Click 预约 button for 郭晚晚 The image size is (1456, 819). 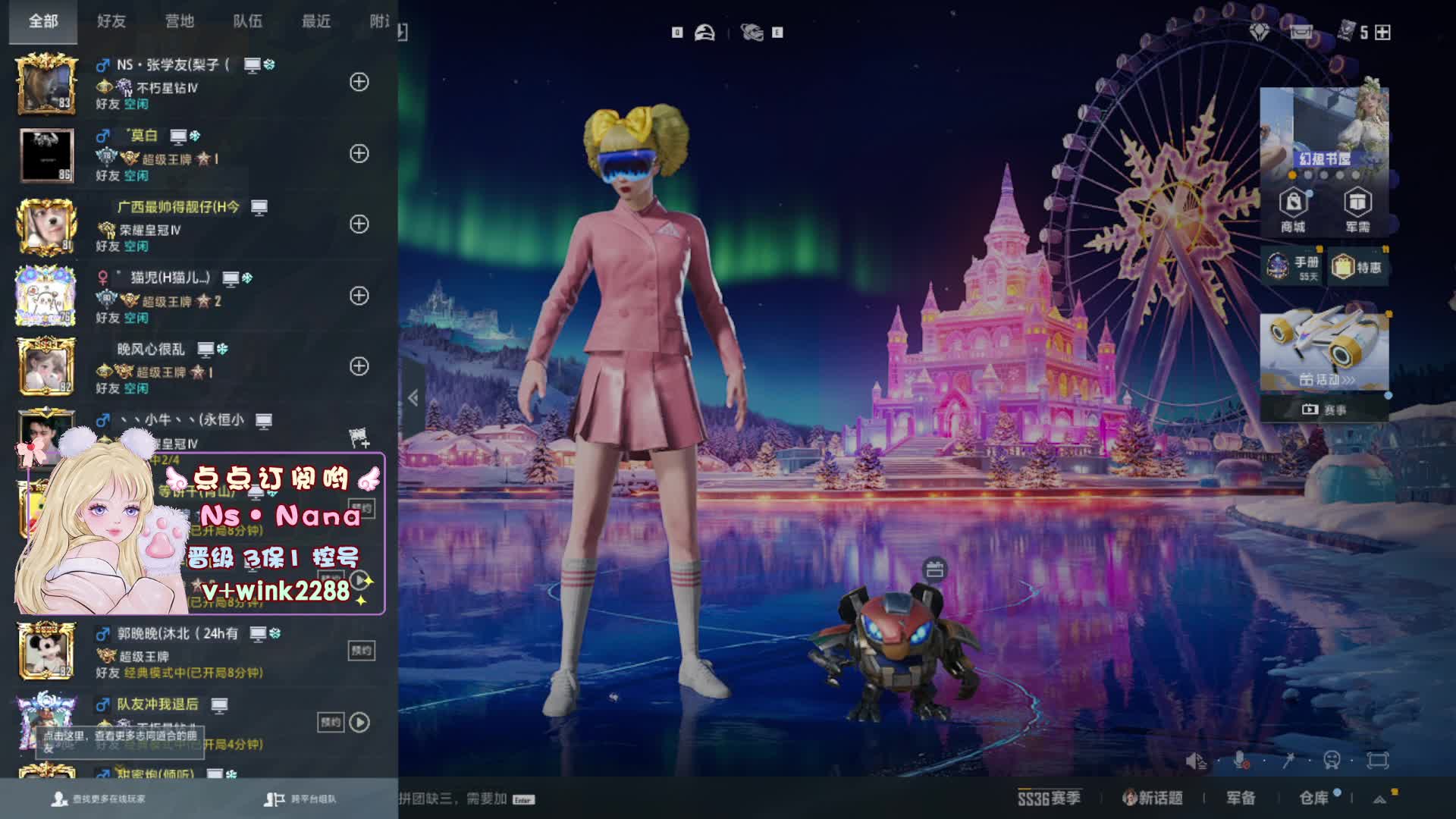[x=361, y=651]
